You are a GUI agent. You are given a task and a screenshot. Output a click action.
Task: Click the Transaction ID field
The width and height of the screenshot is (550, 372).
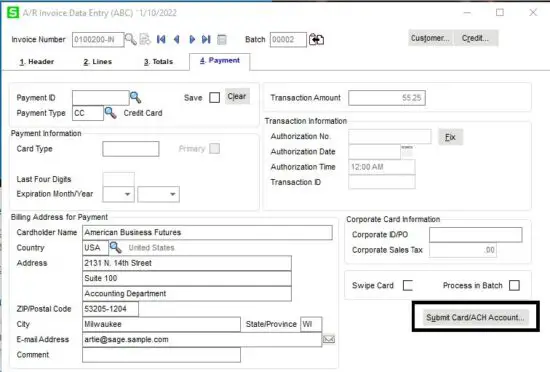[382, 182]
